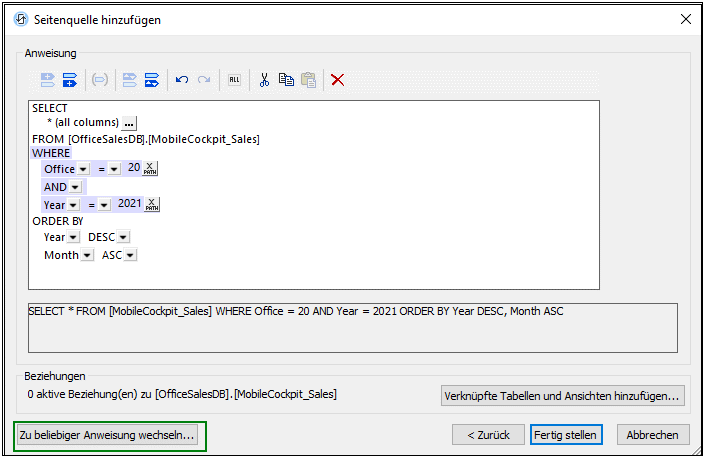Image resolution: width=705 pixels, height=458 pixels.
Task: Click the move-item-down toolbar icon
Action: point(152,80)
